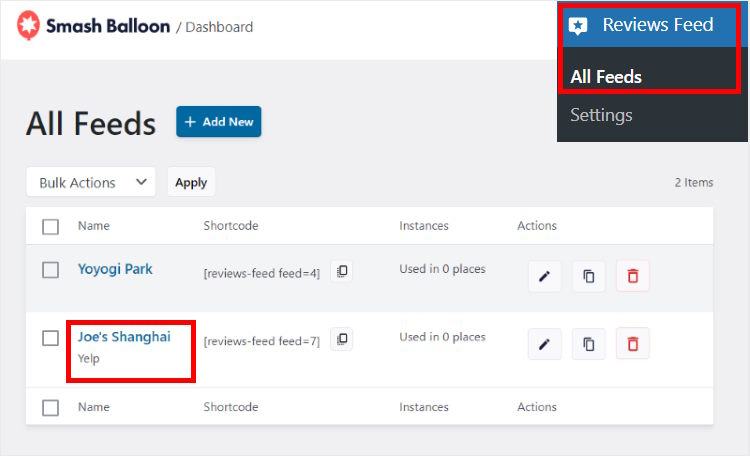The width and height of the screenshot is (750, 456).
Task: Click the Add New button
Action: (218, 122)
